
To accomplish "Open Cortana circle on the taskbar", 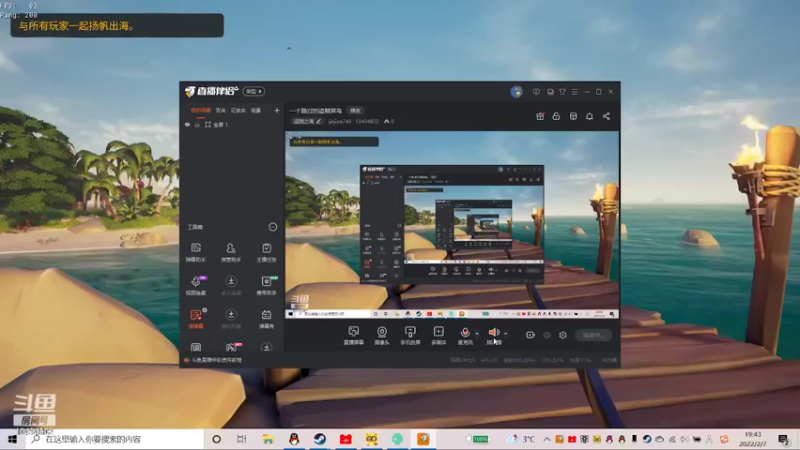I will pos(216,439).
